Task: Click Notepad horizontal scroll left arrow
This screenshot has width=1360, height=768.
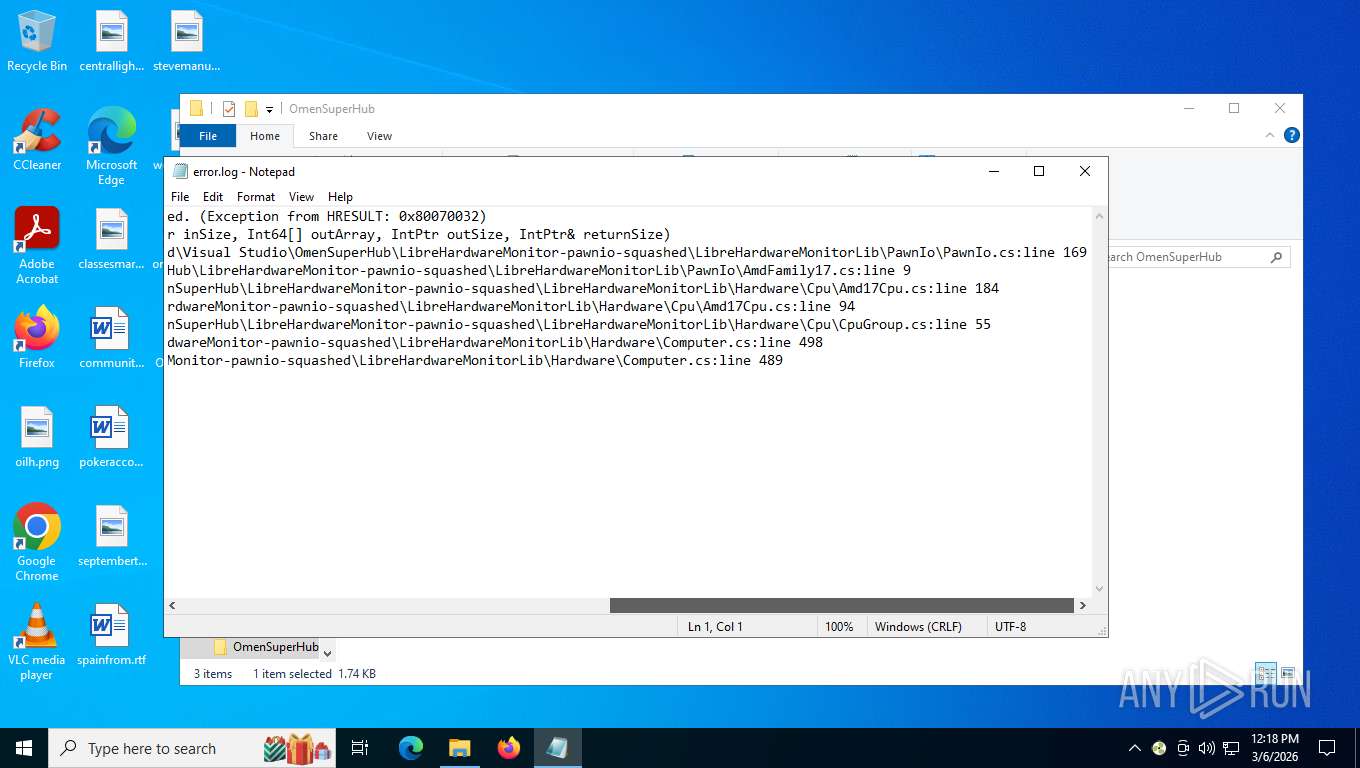Action: point(172,605)
